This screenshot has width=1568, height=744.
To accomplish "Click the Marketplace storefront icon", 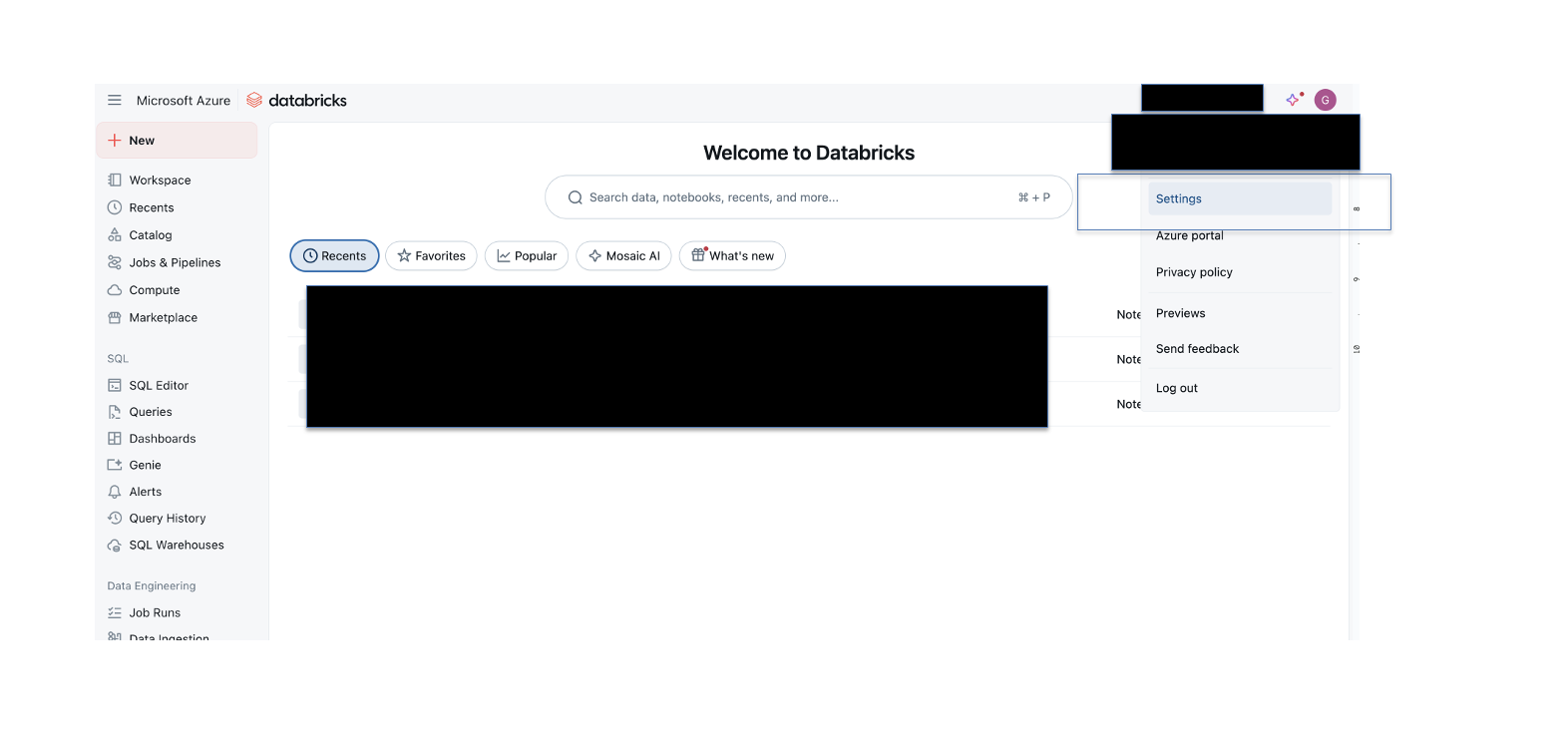I will coord(115,317).
